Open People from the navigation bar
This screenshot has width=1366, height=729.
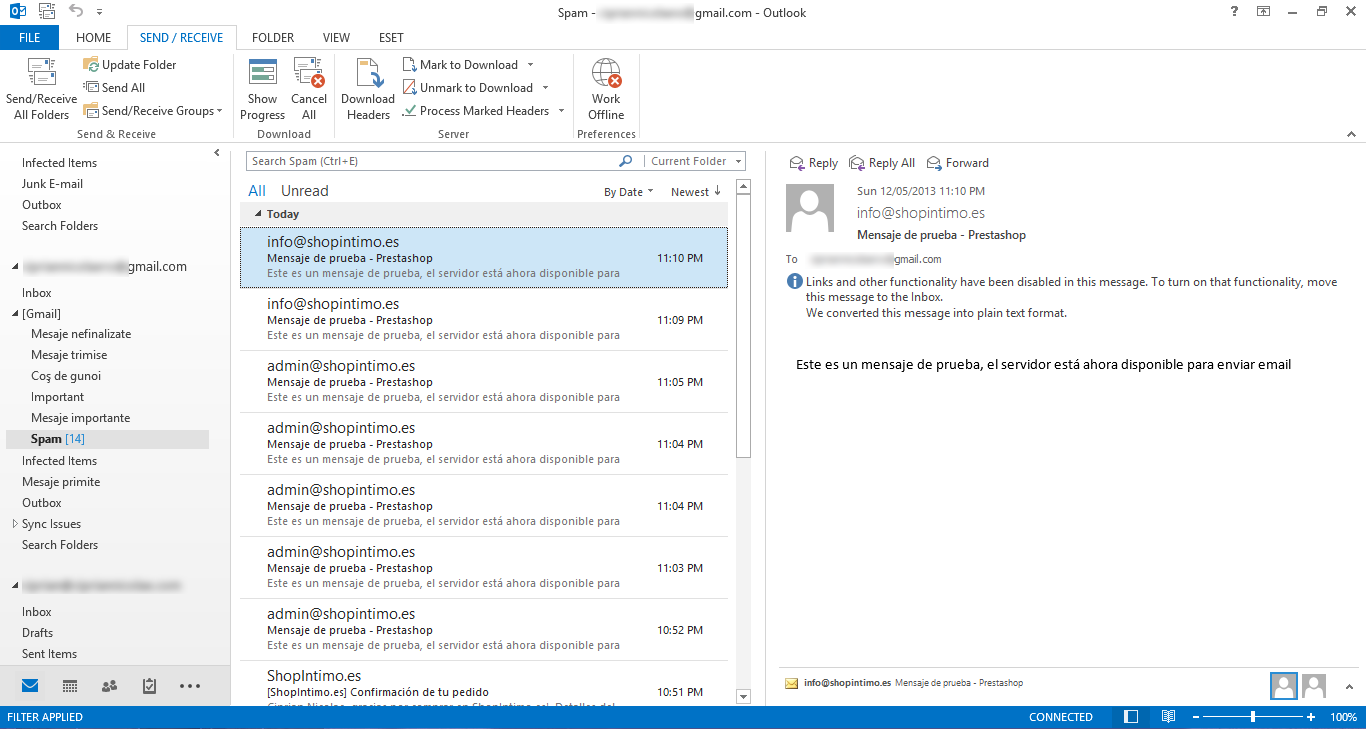(x=110, y=686)
